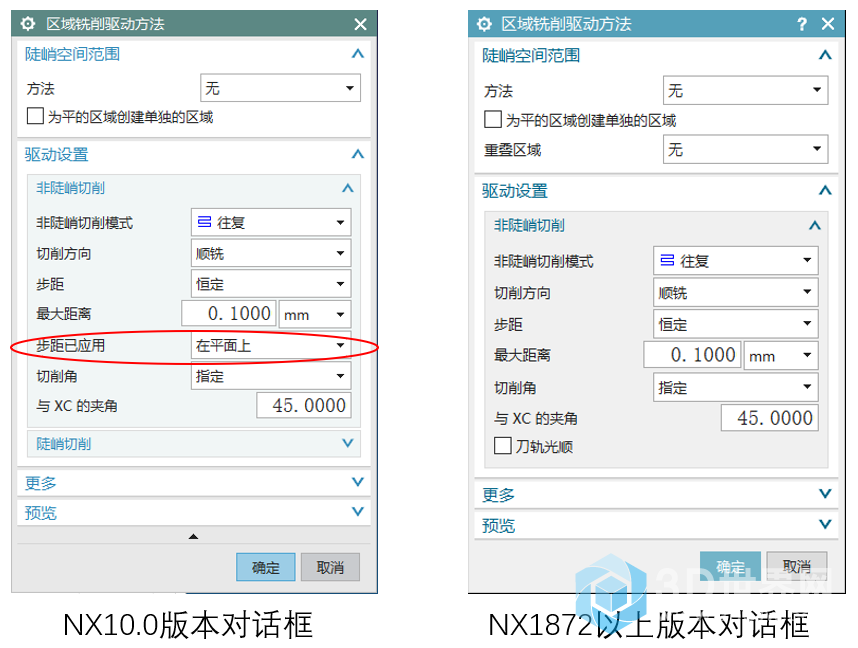Viewport: 858px width, 648px height.
Task: Collapse 非陡峭切削 group in NX10.0 dialog
Action: click(347, 188)
